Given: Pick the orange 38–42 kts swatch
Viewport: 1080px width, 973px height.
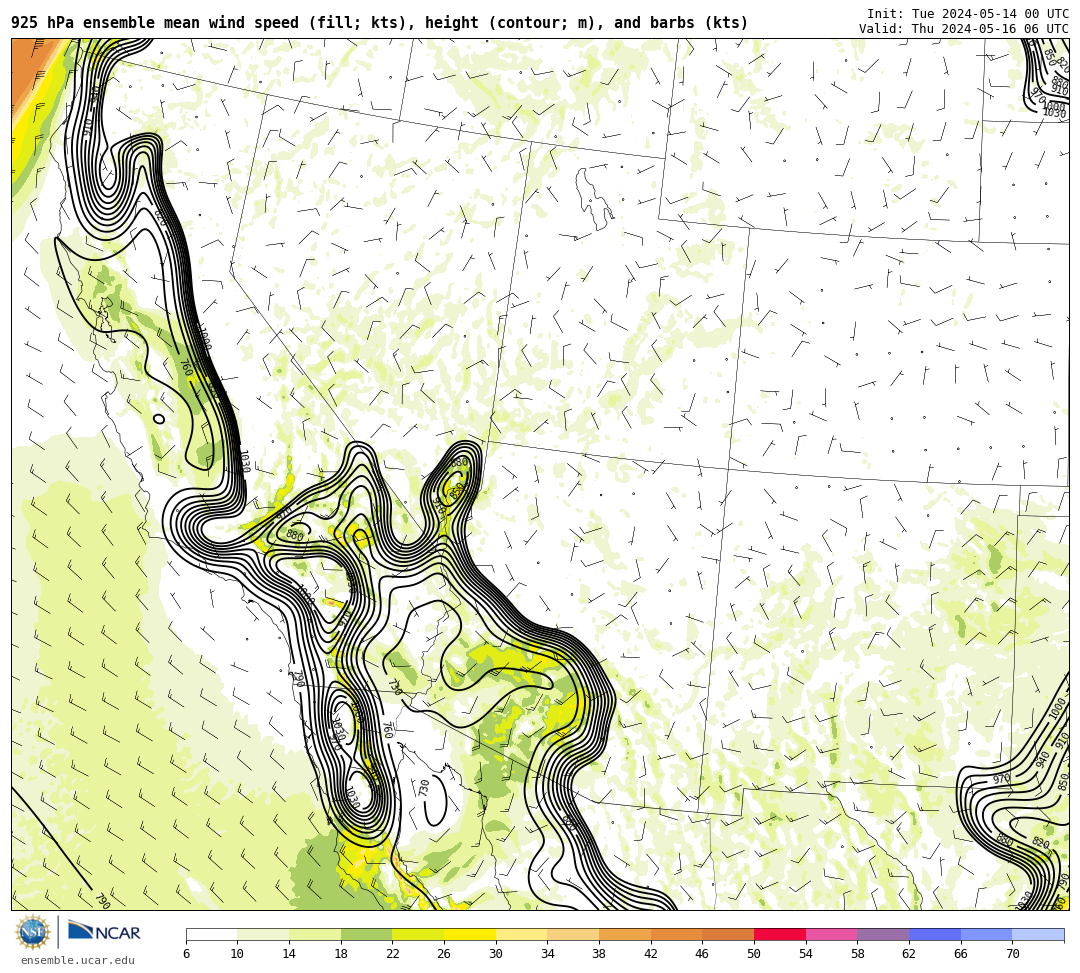Looking at the screenshot, I should click(625, 934).
